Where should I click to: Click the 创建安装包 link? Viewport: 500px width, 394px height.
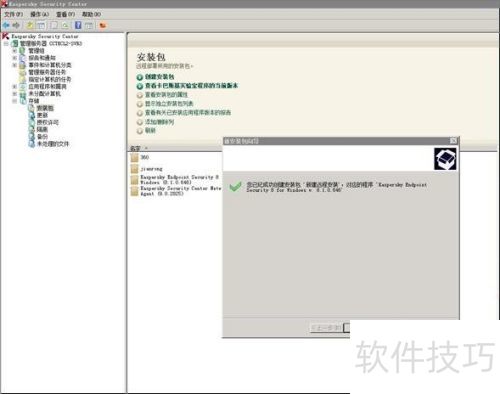(159, 77)
